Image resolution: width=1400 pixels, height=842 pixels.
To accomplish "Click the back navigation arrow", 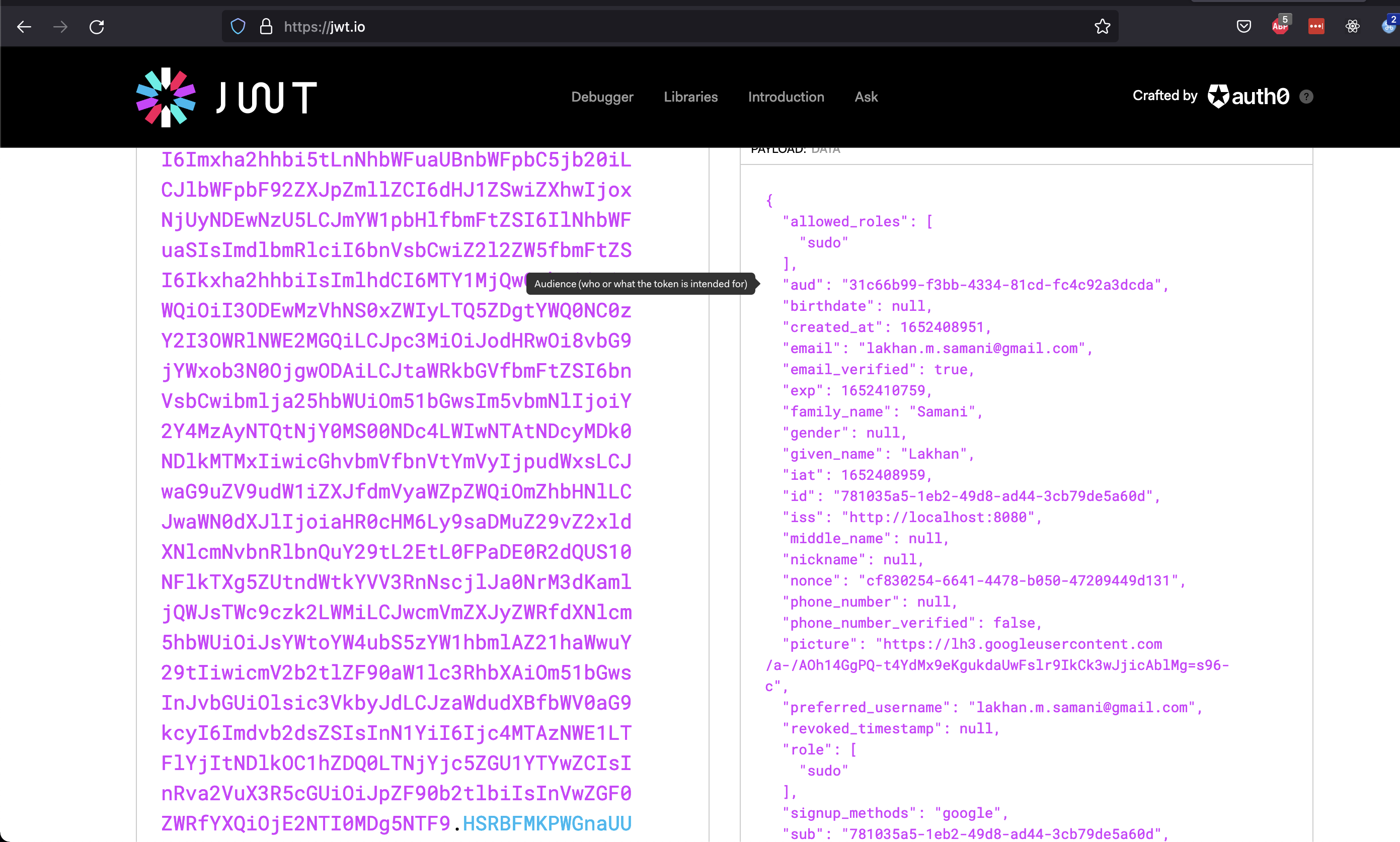I will pyautogui.click(x=24, y=27).
